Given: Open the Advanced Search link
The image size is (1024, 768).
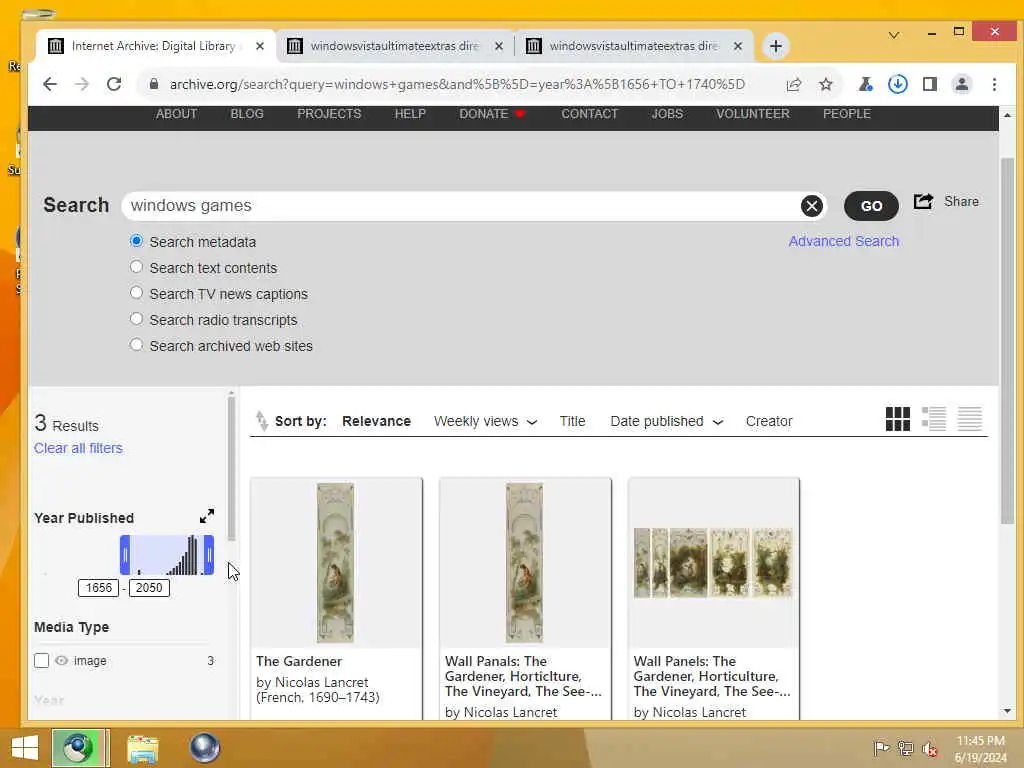Looking at the screenshot, I should tap(843, 241).
